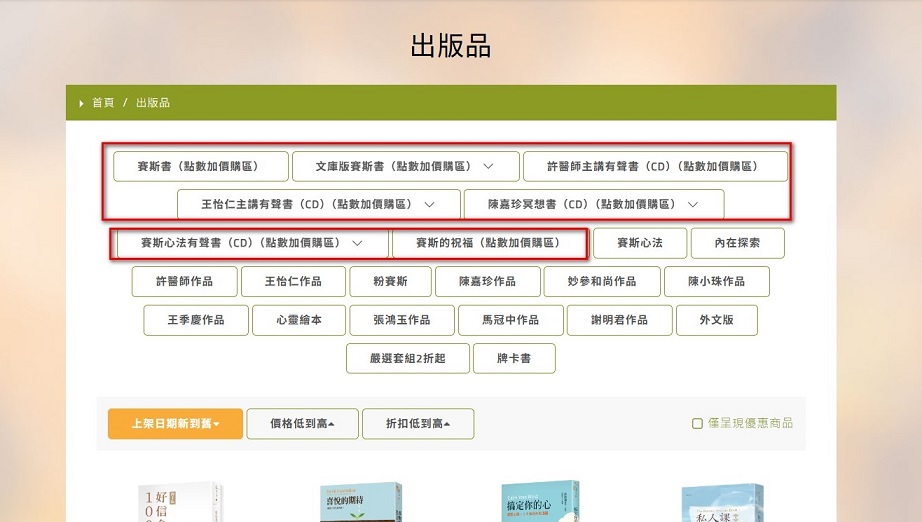Open the 首頁 breadcrumb link
The height and width of the screenshot is (522, 922).
(103, 103)
